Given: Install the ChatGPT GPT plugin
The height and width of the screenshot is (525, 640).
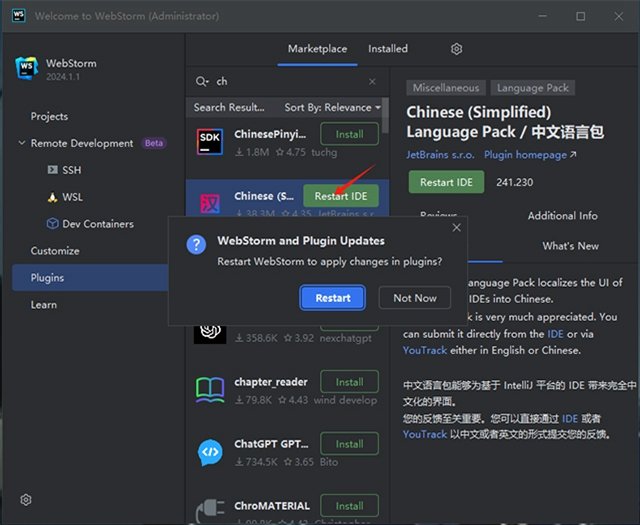Looking at the screenshot, I should 349,444.
